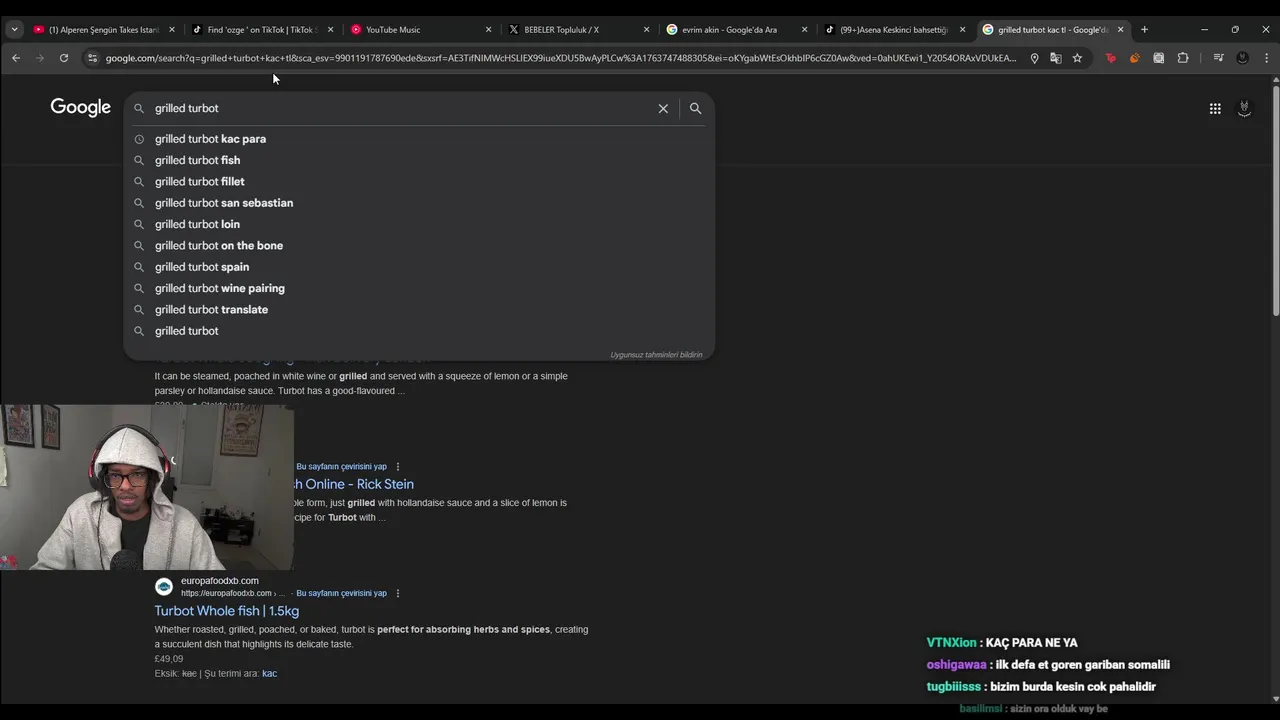
Task: Clear the search box with the X
Action: pyautogui.click(x=663, y=108)
